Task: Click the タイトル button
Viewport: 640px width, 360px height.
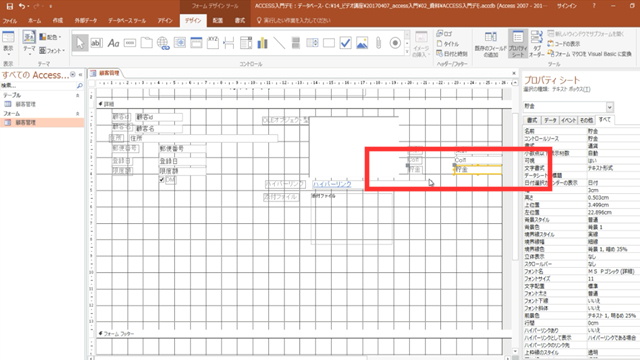Action: pos(448,44)
